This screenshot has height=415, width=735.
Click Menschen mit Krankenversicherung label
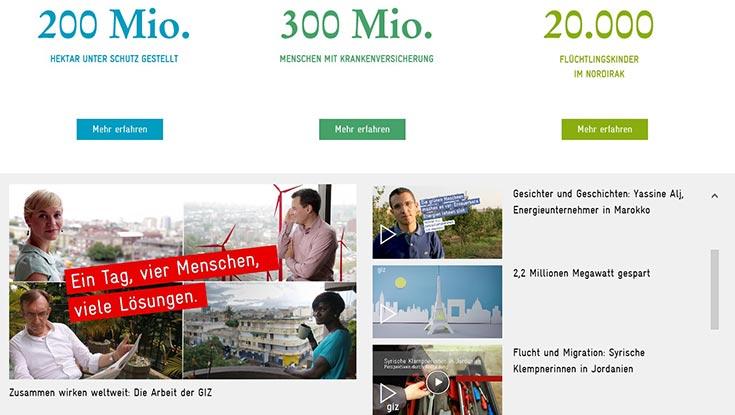pos(356,59)
